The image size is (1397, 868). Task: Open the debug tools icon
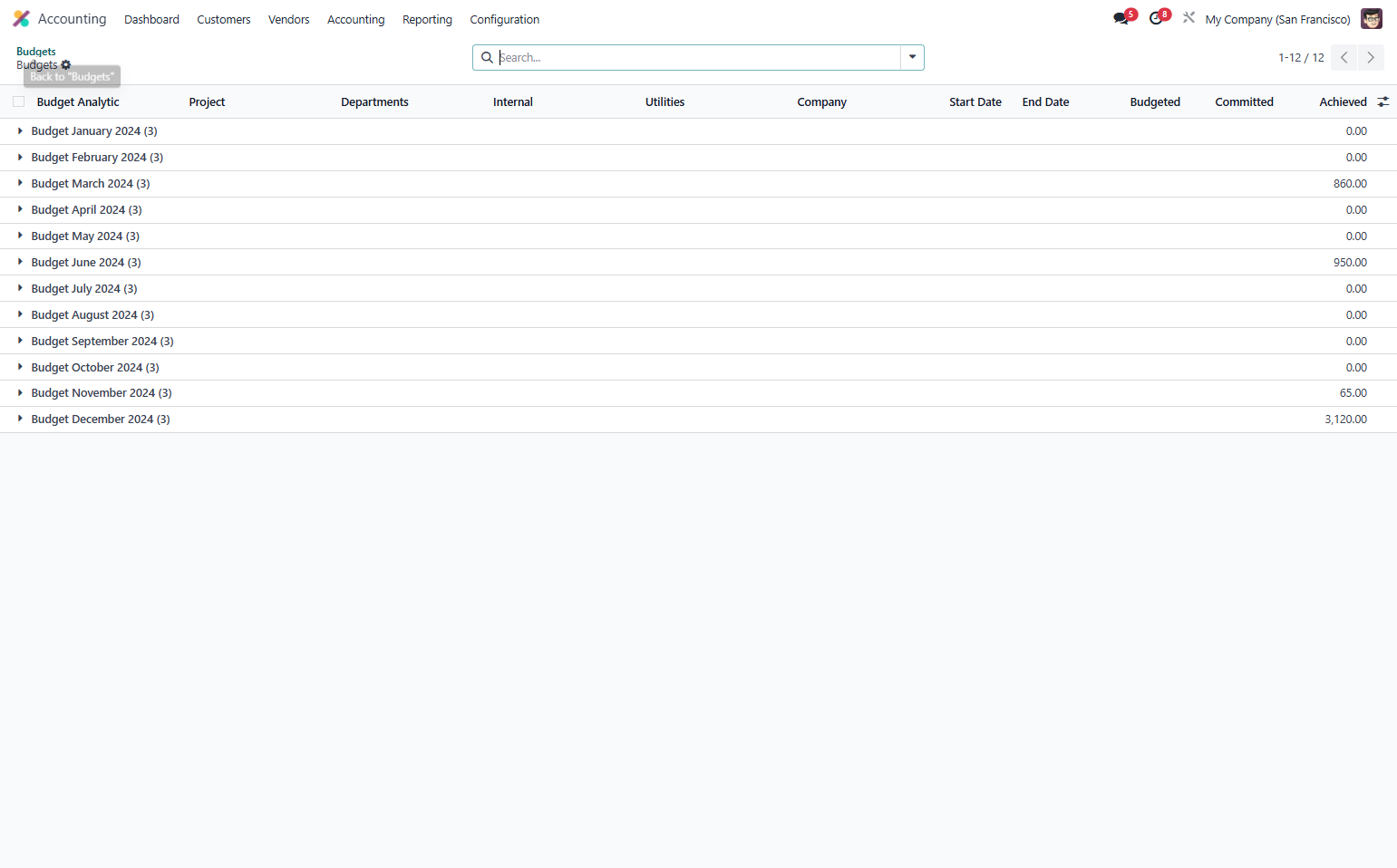click(1188, 17)
